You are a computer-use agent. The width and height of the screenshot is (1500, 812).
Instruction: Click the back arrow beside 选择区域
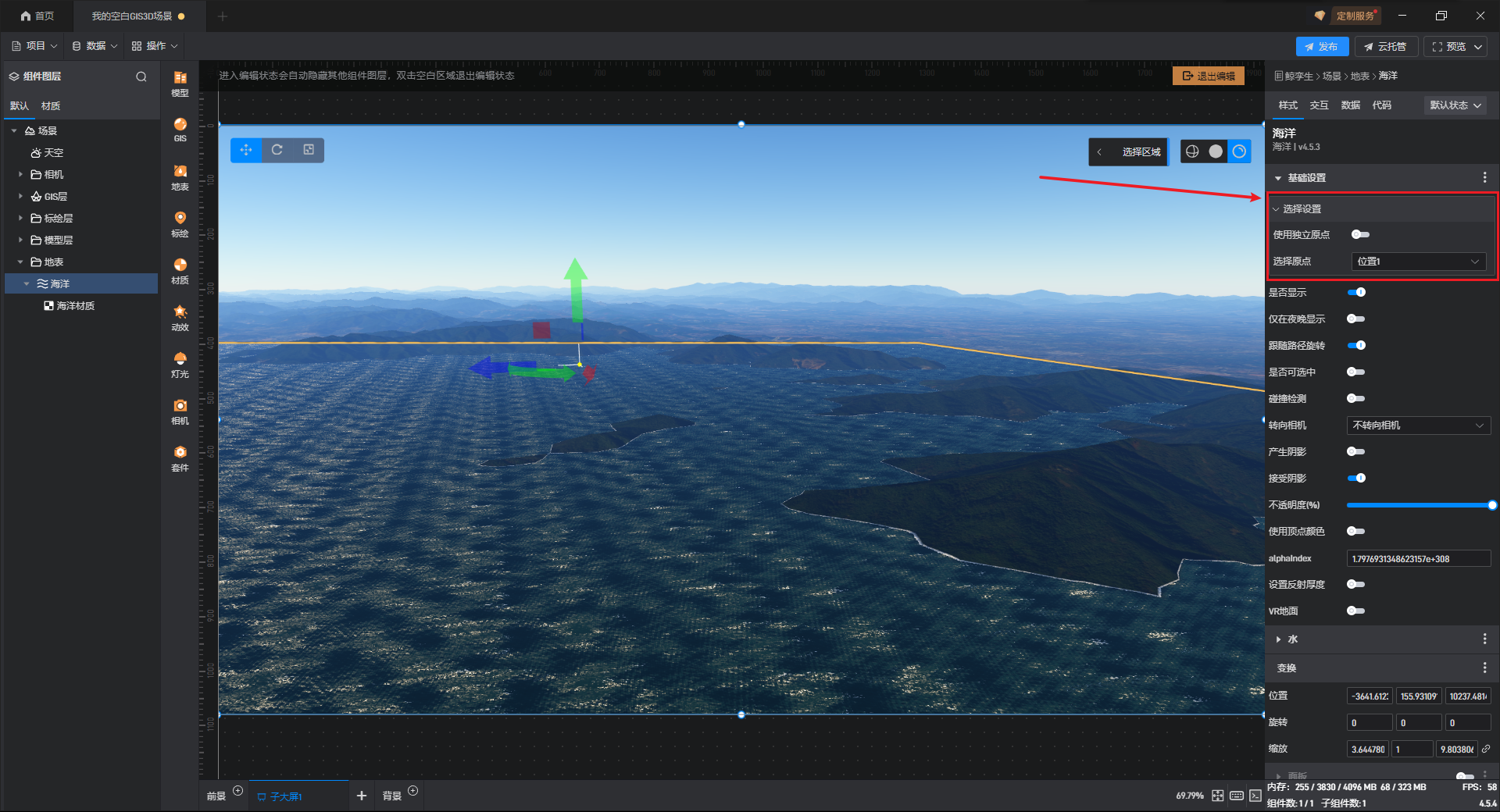[x=1099, y=152]
